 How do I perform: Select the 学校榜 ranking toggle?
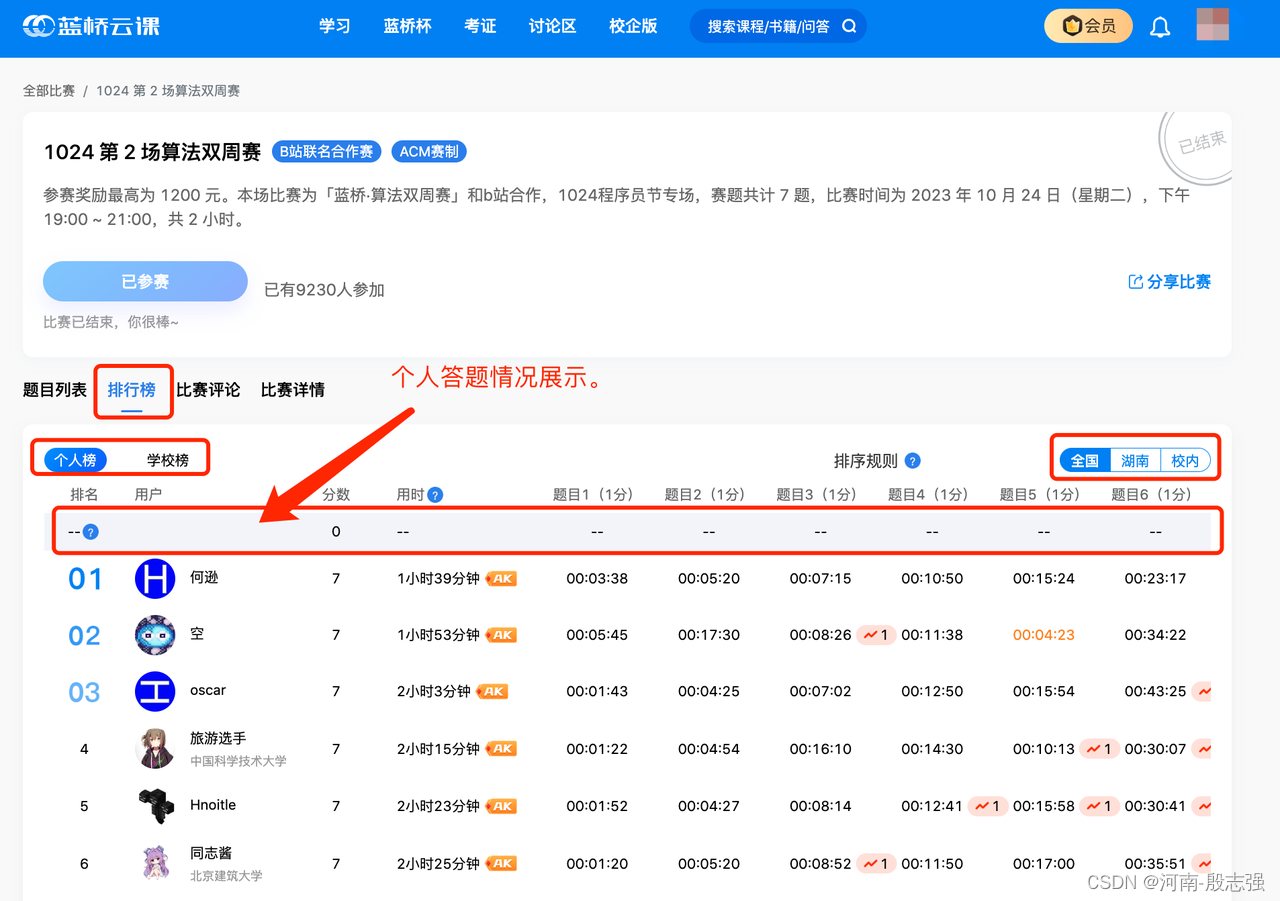click(167, 460)
